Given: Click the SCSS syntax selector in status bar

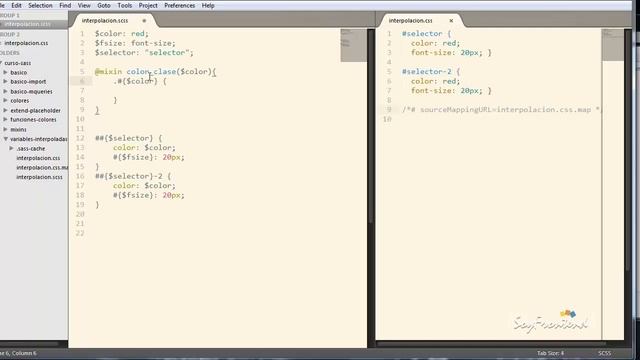Looking at the screenshot, I should point(604,353).
